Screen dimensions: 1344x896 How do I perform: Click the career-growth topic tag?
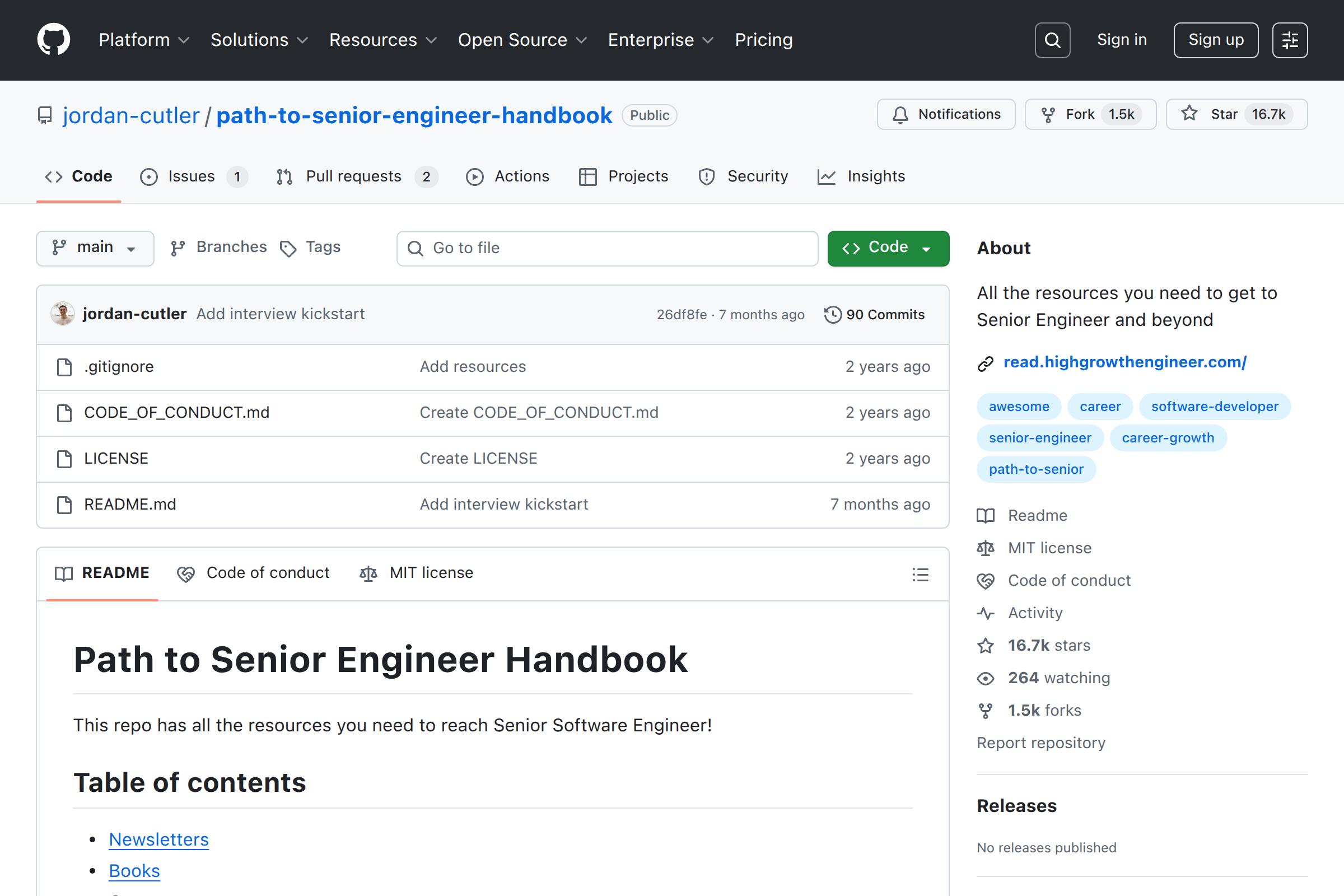(1168, 438)
